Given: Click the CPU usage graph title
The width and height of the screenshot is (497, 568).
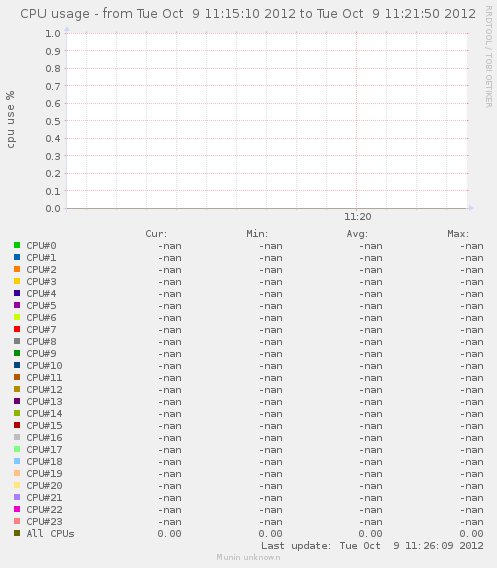Looking at the screenshot, I should tap(248, 14).
